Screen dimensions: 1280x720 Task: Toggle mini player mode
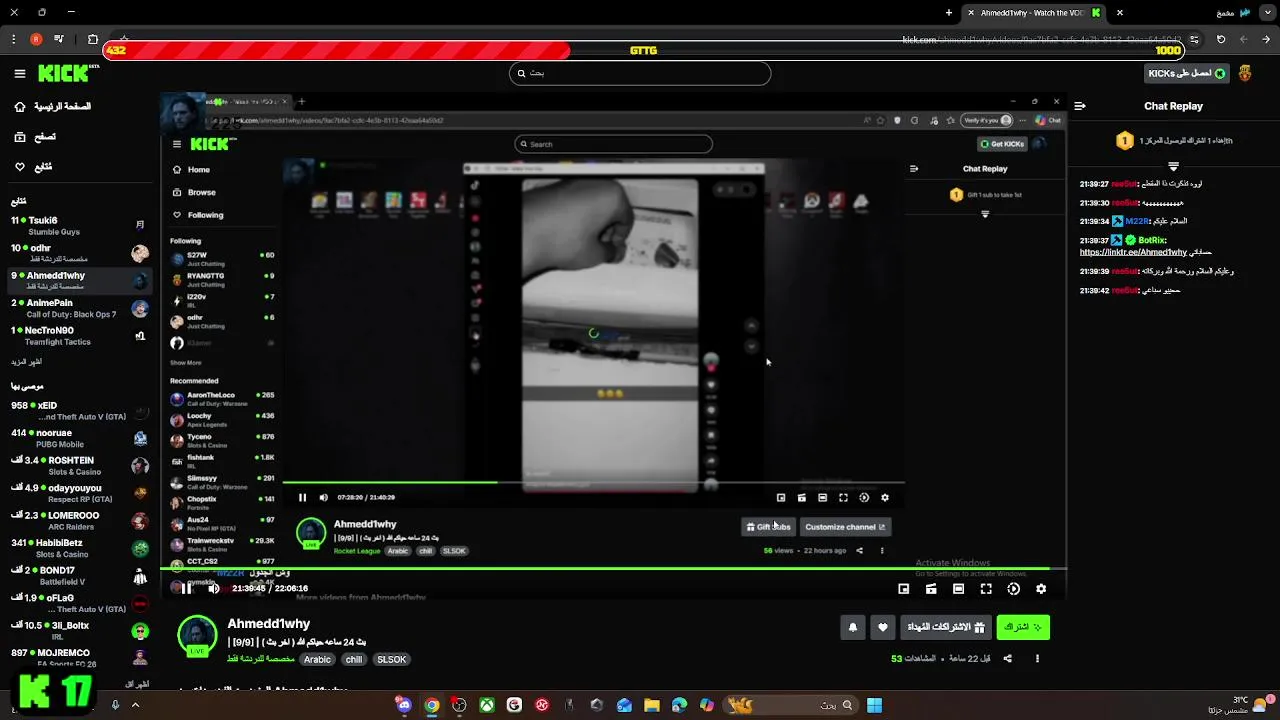click(x=904, y=589)
